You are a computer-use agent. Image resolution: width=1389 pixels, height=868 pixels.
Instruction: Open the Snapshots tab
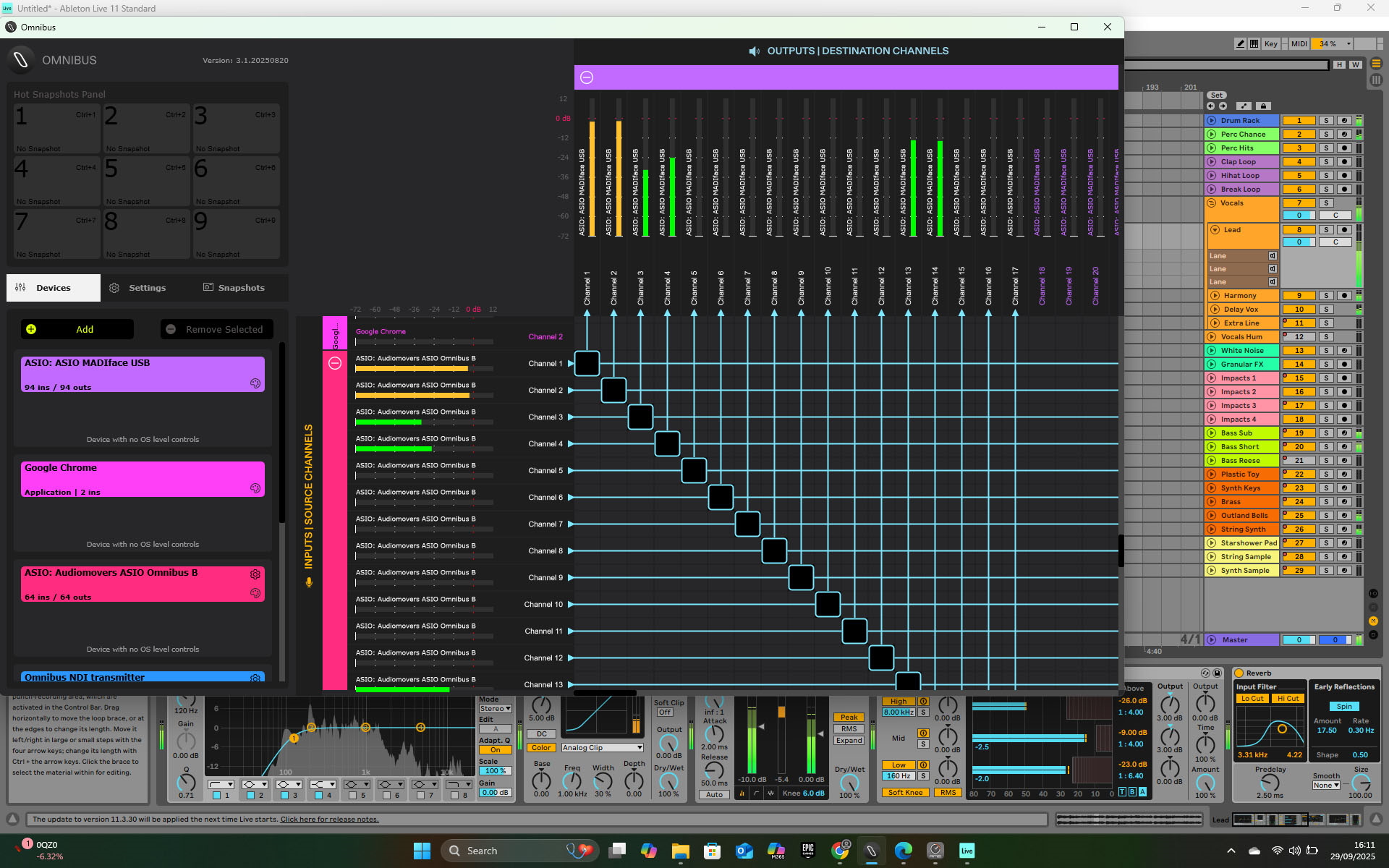coord(234,288)
